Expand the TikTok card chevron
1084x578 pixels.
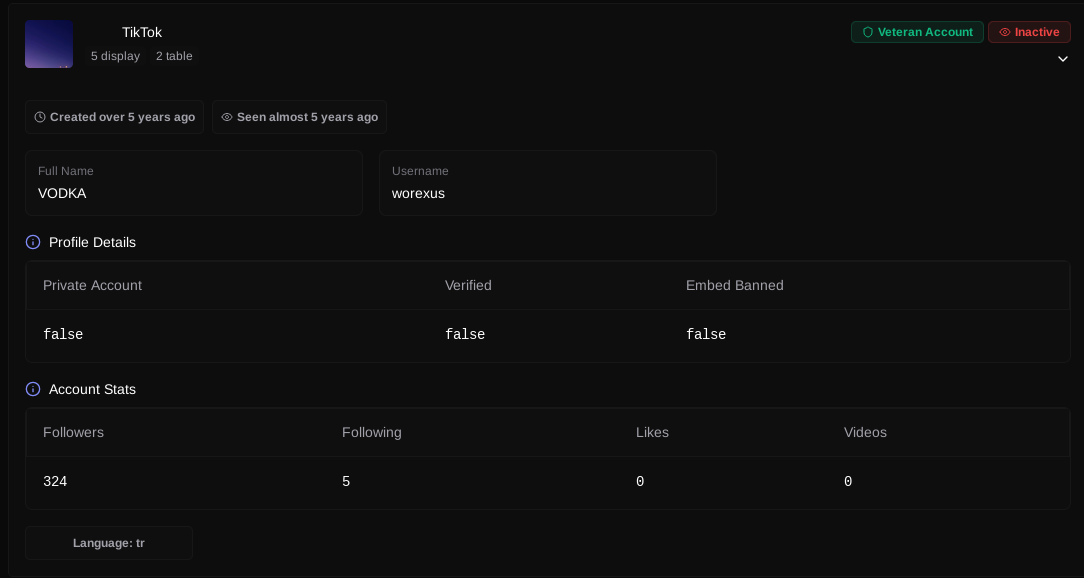(1063, 59)
